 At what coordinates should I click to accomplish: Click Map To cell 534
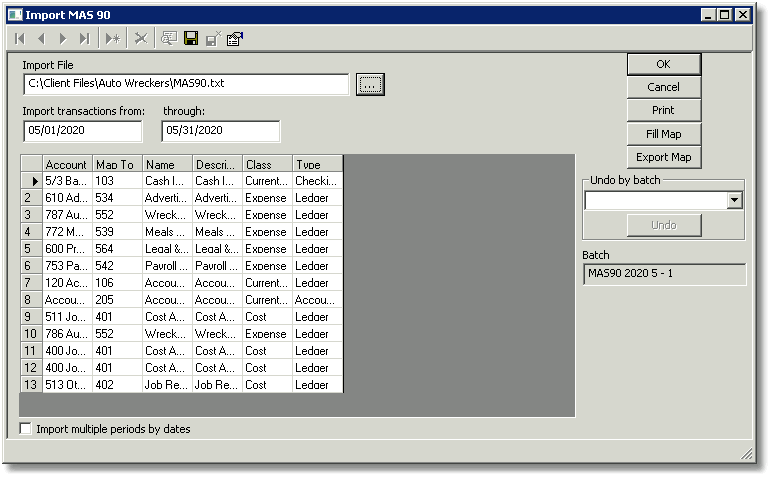[x=118, y=198]
